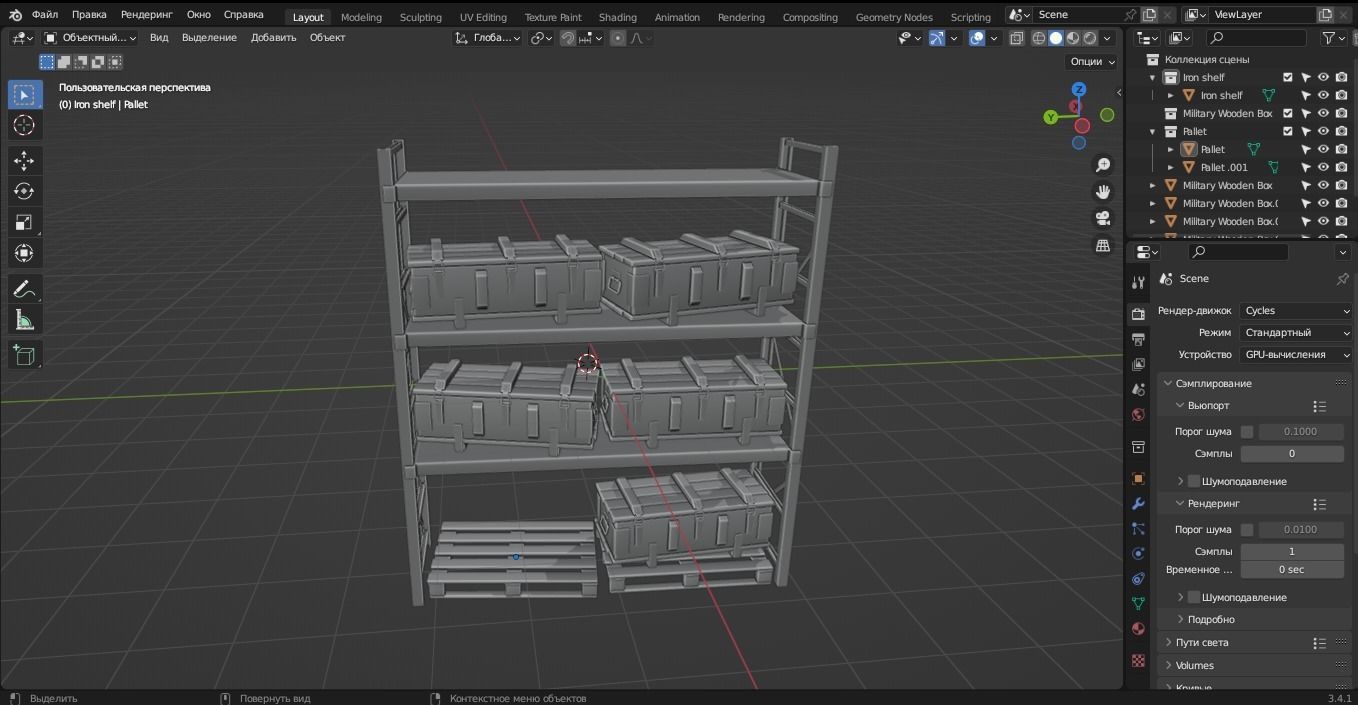Switch to the Shading workspace tab
The image size is (1358, 705).
click(618, 17)
